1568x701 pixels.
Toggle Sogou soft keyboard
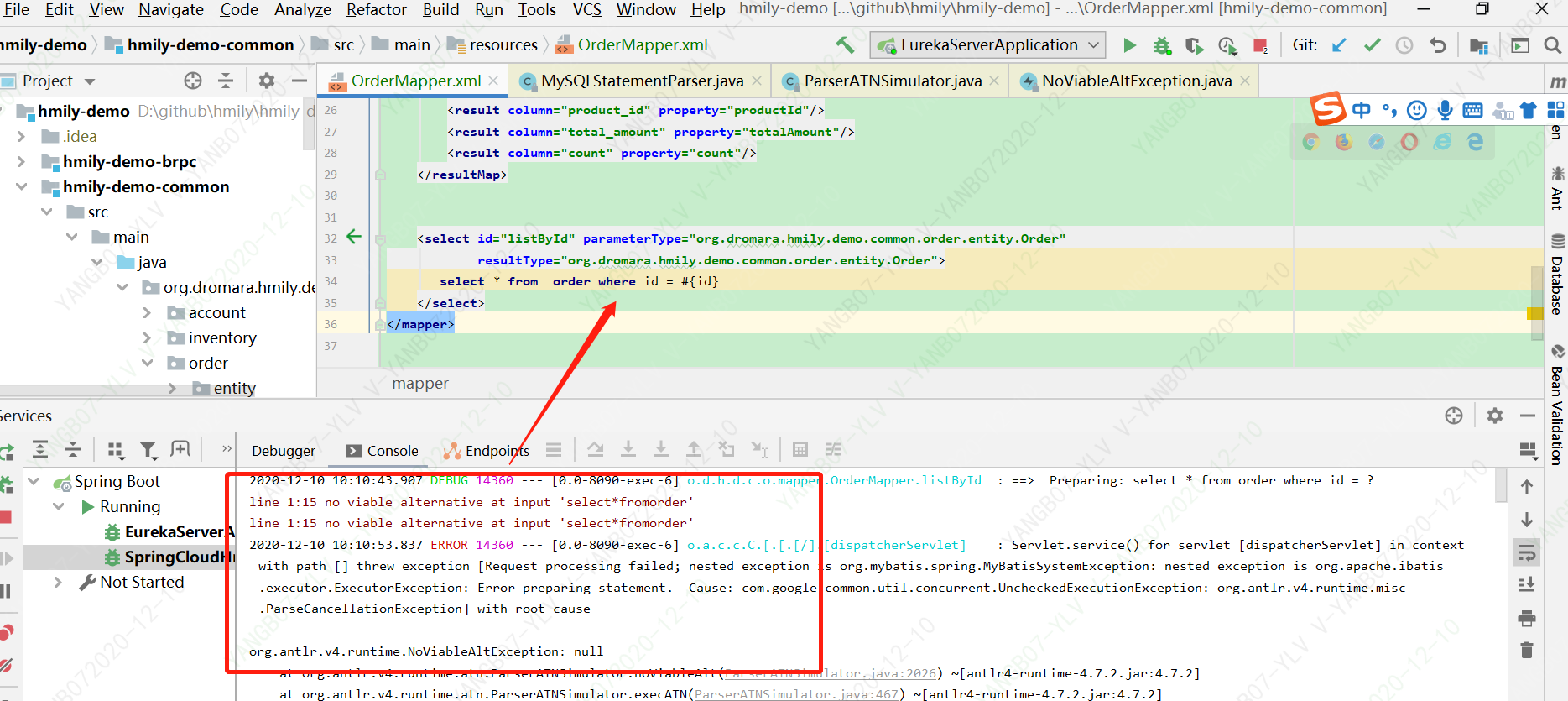point(1472,110)
